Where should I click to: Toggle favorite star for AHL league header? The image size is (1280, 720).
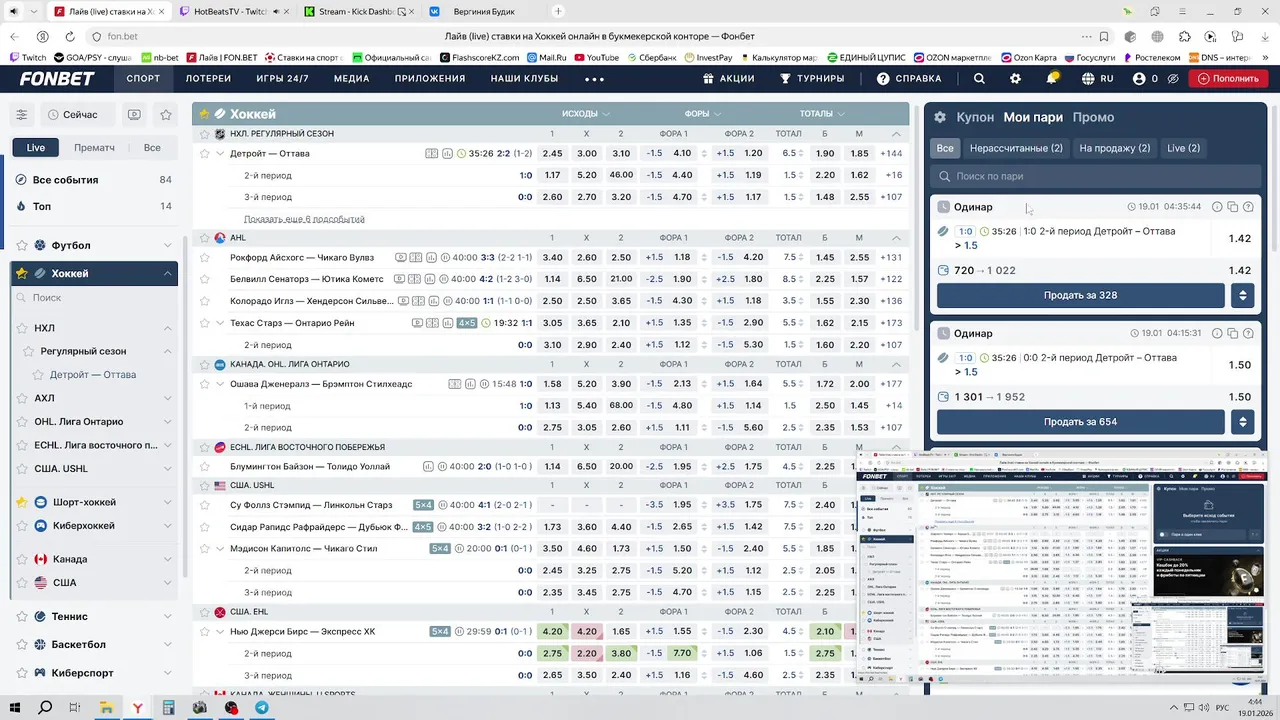pyautogui.click(x=205, y=238)
